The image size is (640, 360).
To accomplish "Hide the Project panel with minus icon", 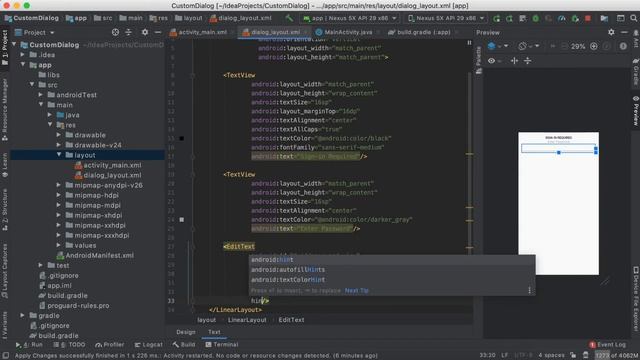I will point(158,32).
